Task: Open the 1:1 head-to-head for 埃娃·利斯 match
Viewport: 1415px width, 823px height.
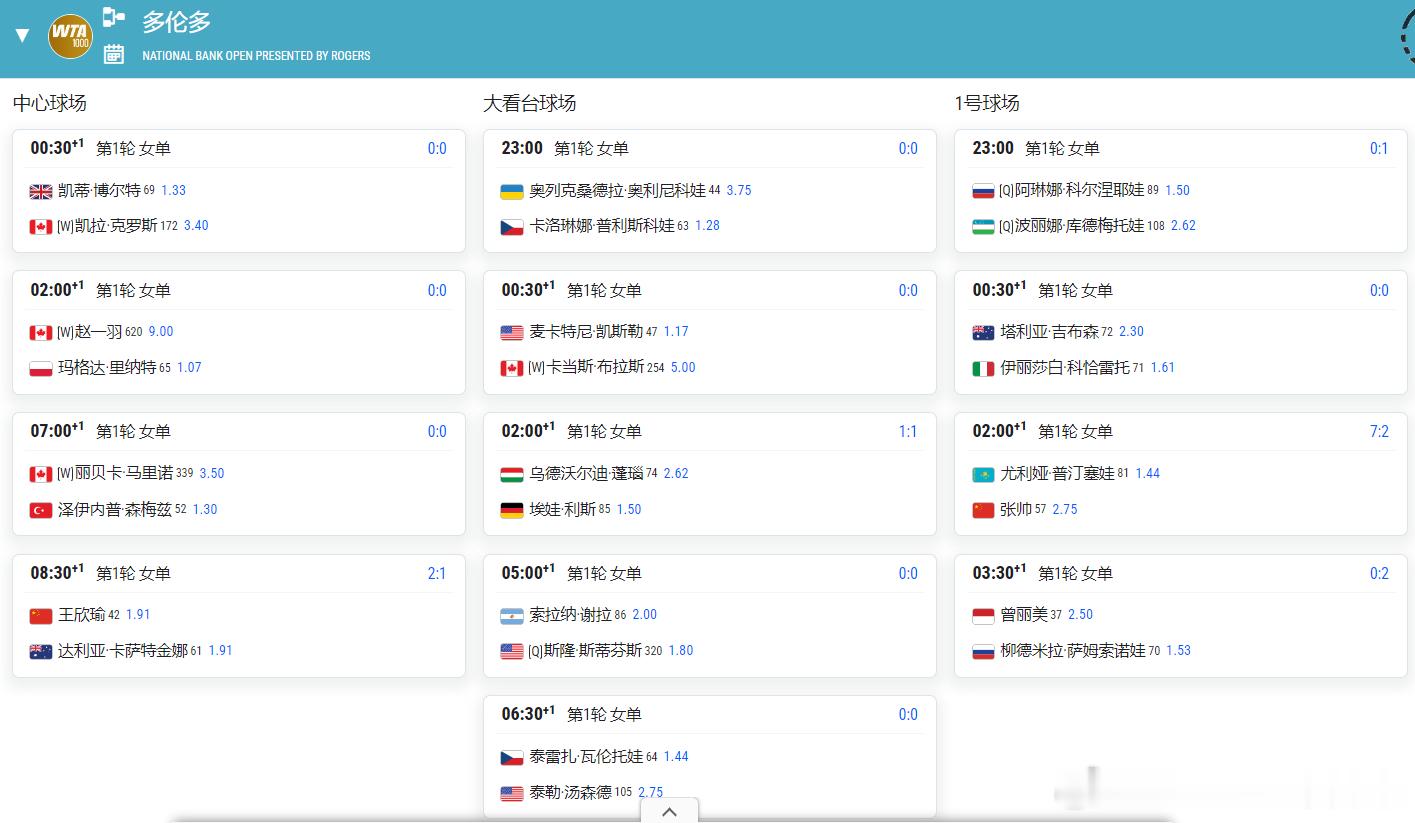Action: click(908, 431)
